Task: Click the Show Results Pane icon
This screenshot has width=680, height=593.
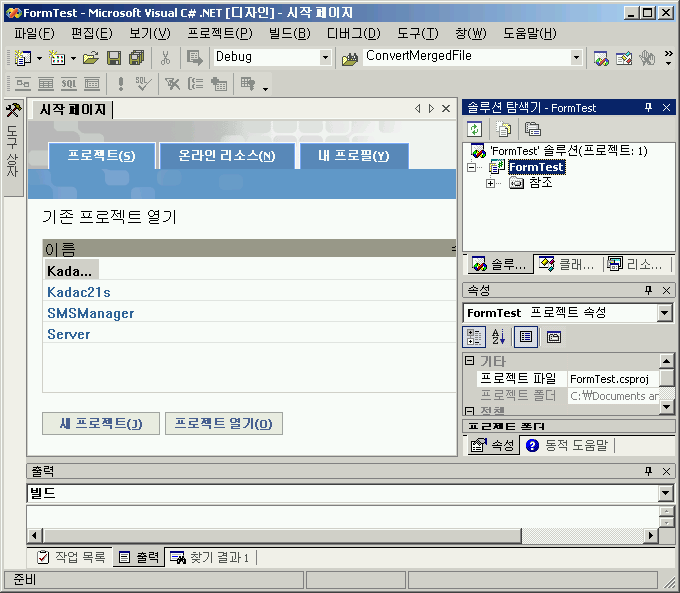Action: coord(92,84)
